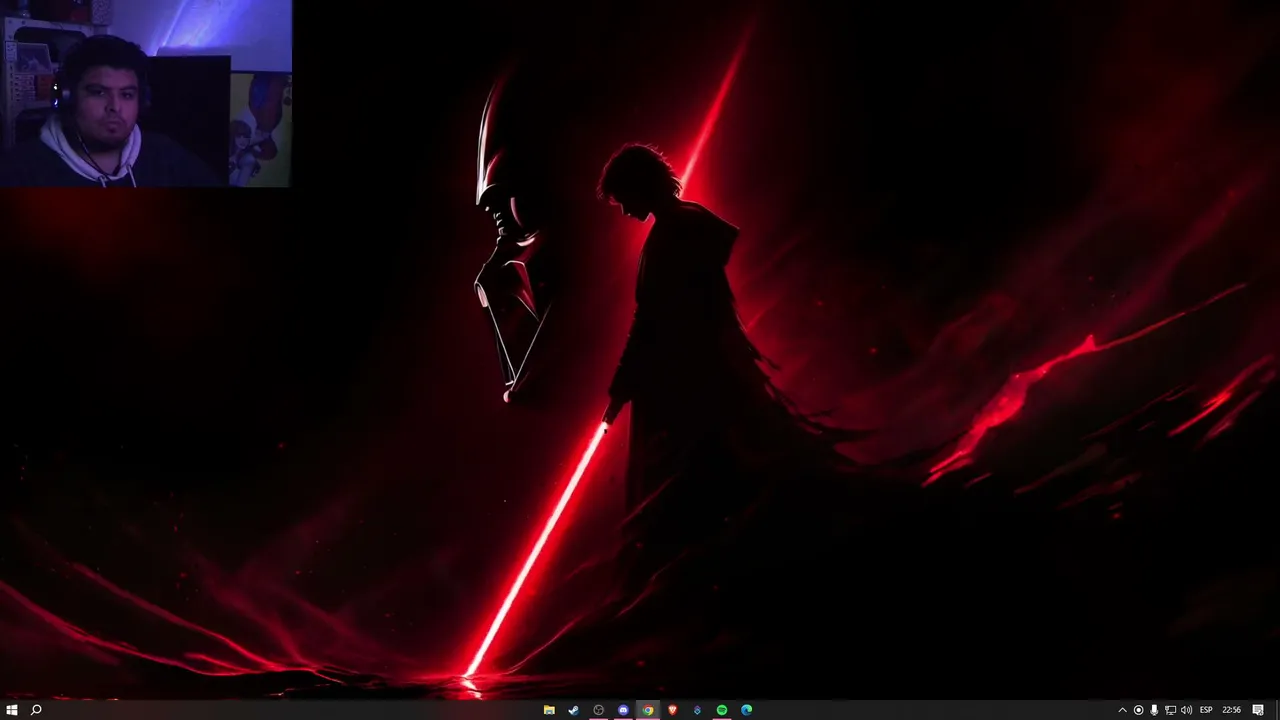This screenshot has width=1280, height=720.
Task: Open microphone tray icon
Action: 1154,710
